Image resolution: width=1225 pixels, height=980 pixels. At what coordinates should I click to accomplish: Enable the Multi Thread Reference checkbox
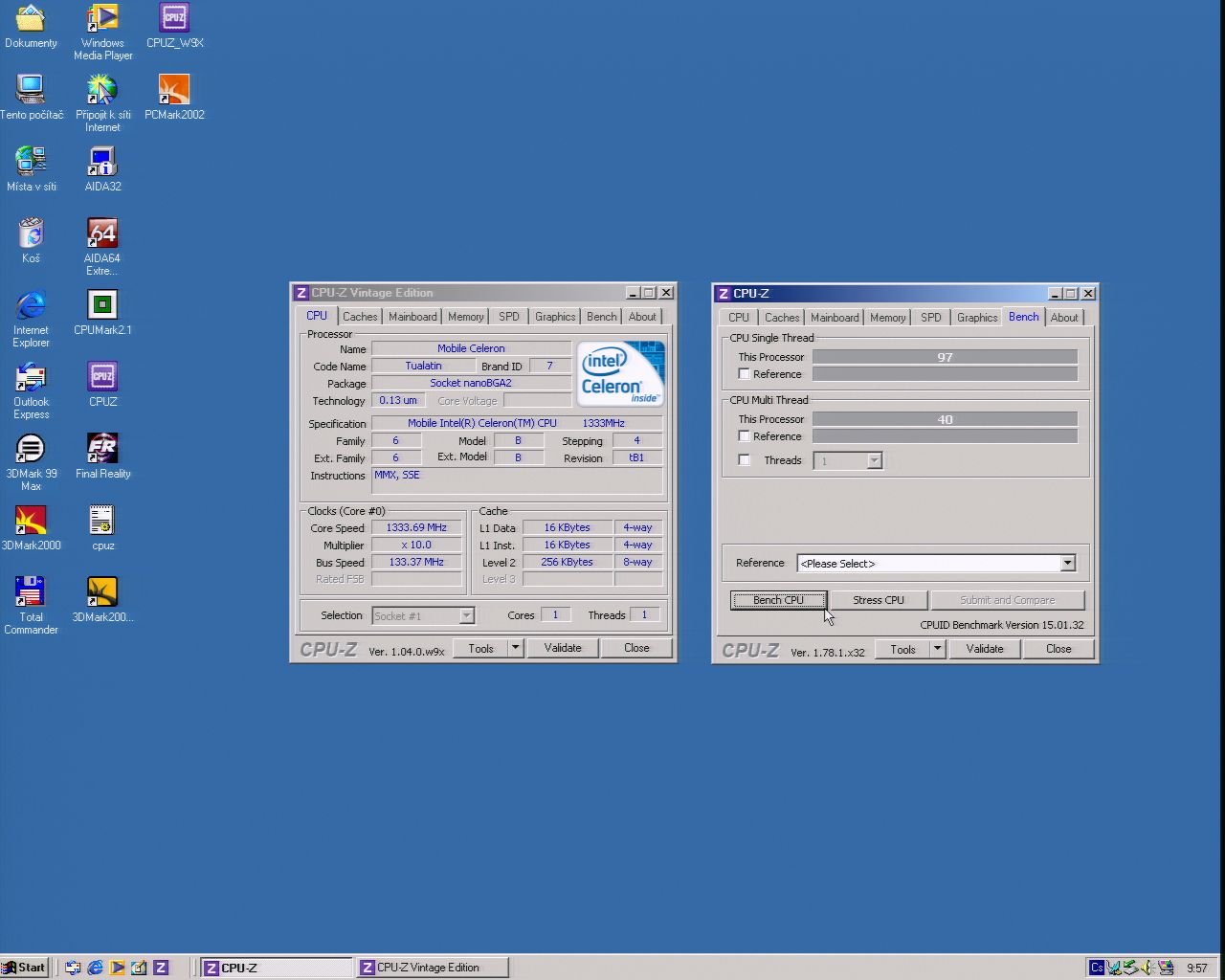744,436
